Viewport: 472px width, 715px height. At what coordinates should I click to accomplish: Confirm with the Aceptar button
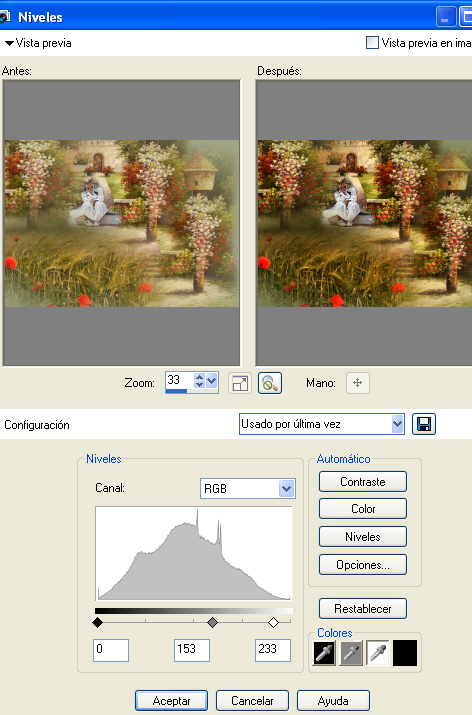(171, 700)
